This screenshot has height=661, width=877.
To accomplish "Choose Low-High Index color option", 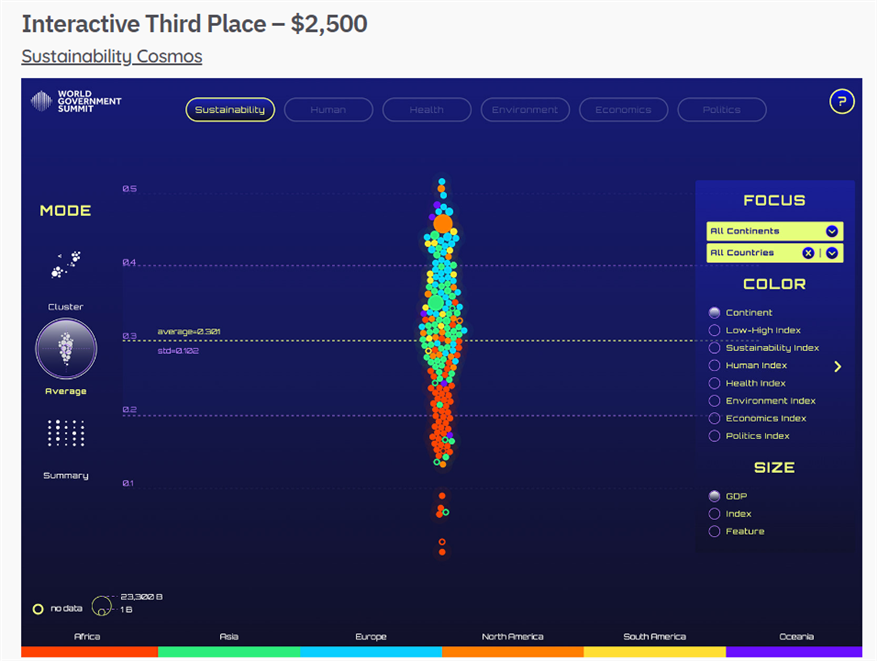I will tap(714, 330).
